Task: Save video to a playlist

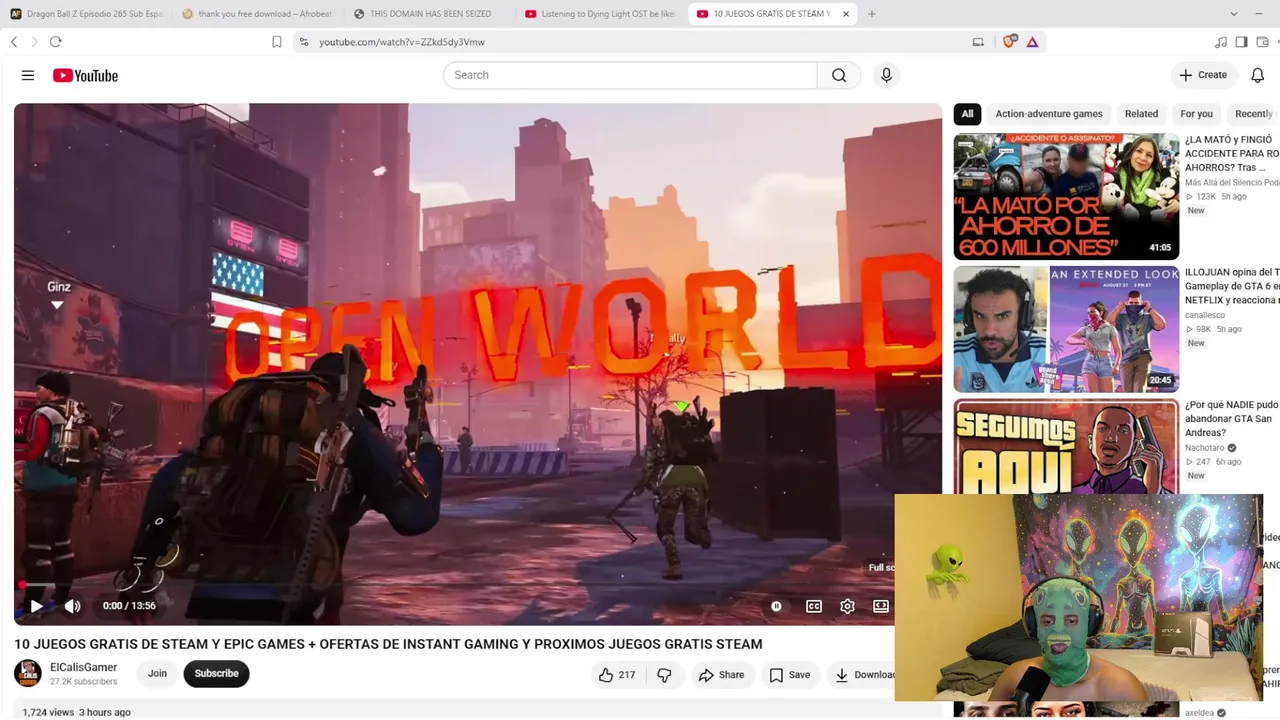Action: 789,675
